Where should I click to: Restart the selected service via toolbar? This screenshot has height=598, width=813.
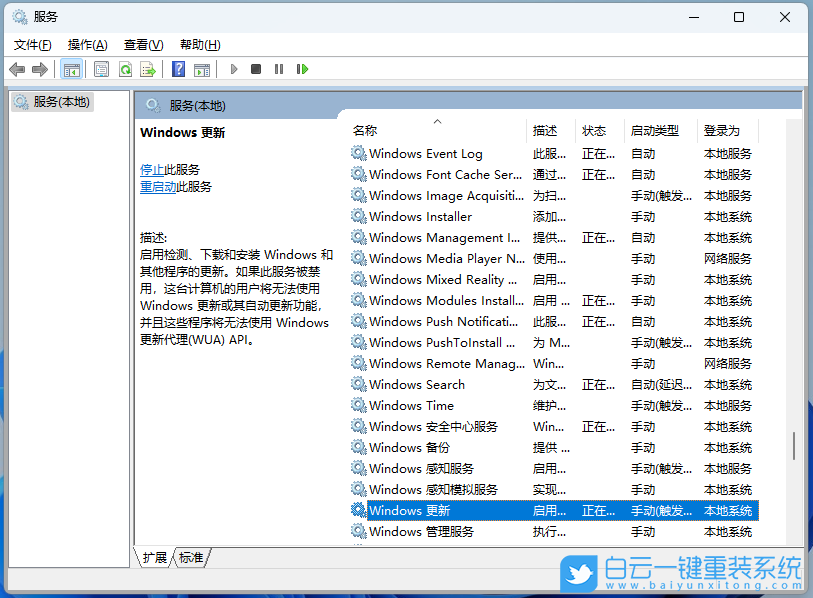(x=303, y=69)
